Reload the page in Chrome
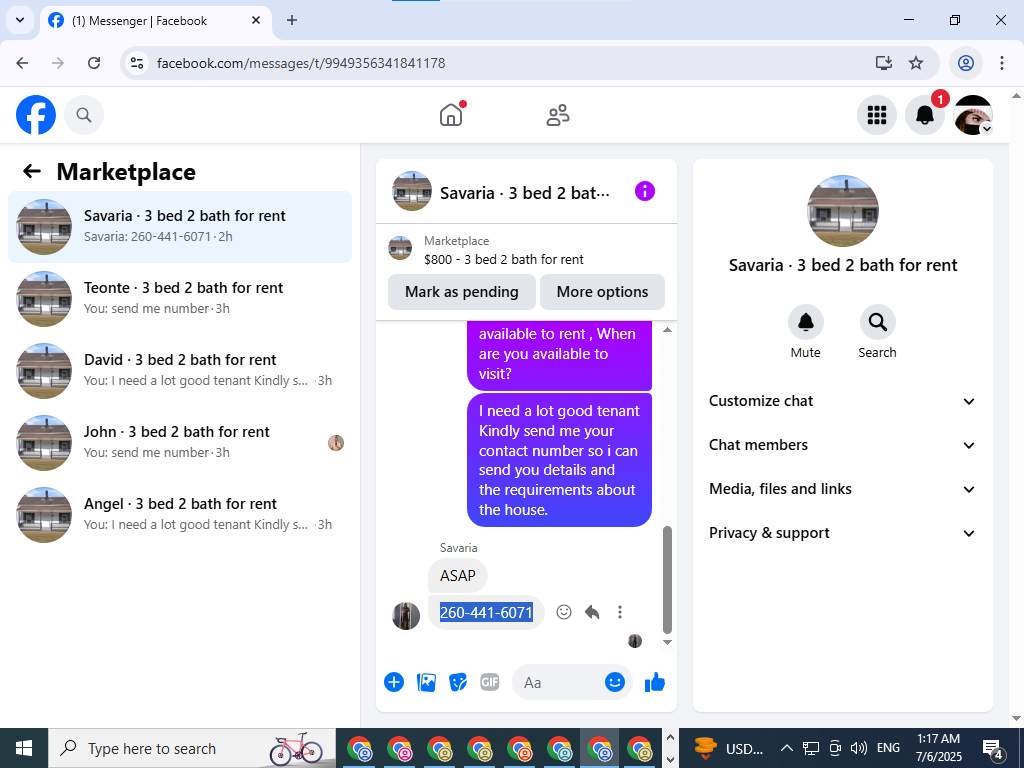 pos(94,63)
